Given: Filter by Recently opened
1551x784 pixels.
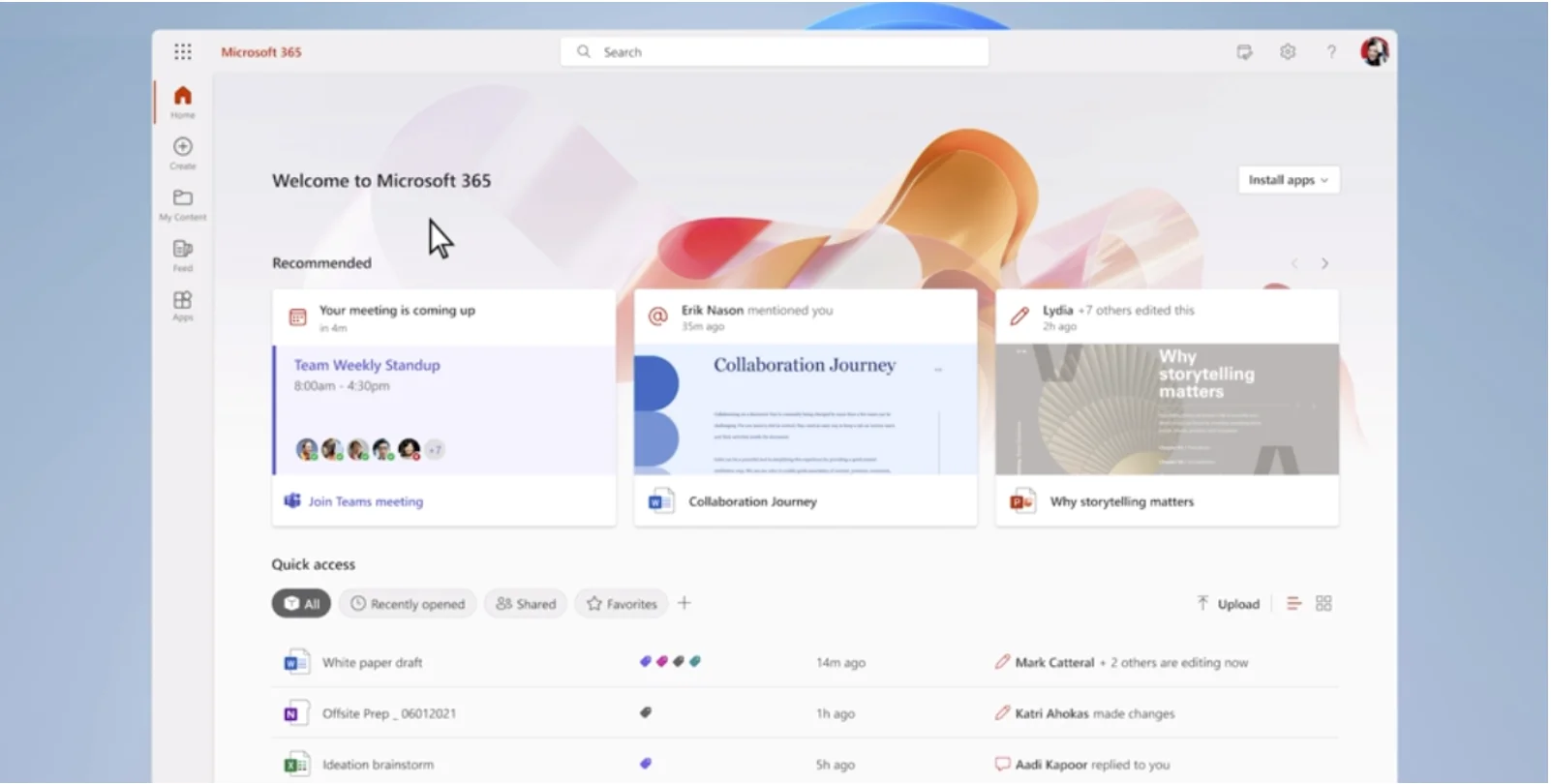Looking at the screenshot, I should (x=408, y=604).
